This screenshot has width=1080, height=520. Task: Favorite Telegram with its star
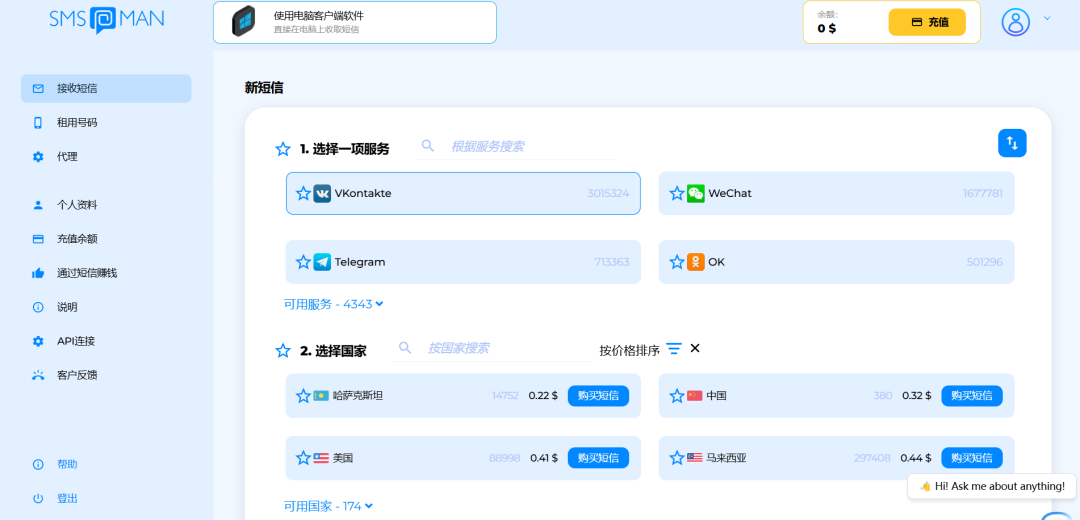303,262
